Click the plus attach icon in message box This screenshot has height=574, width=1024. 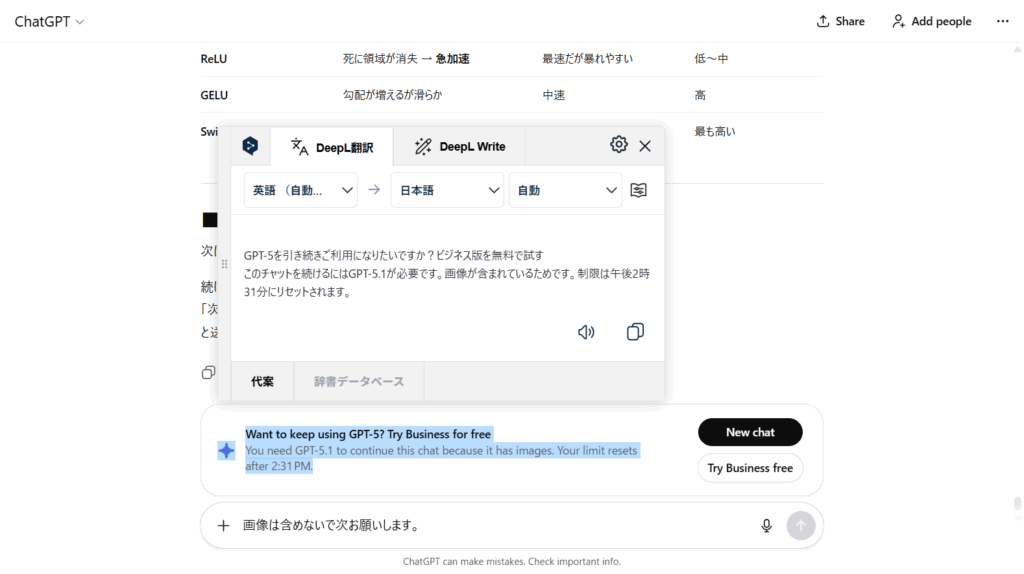[223, 525]
